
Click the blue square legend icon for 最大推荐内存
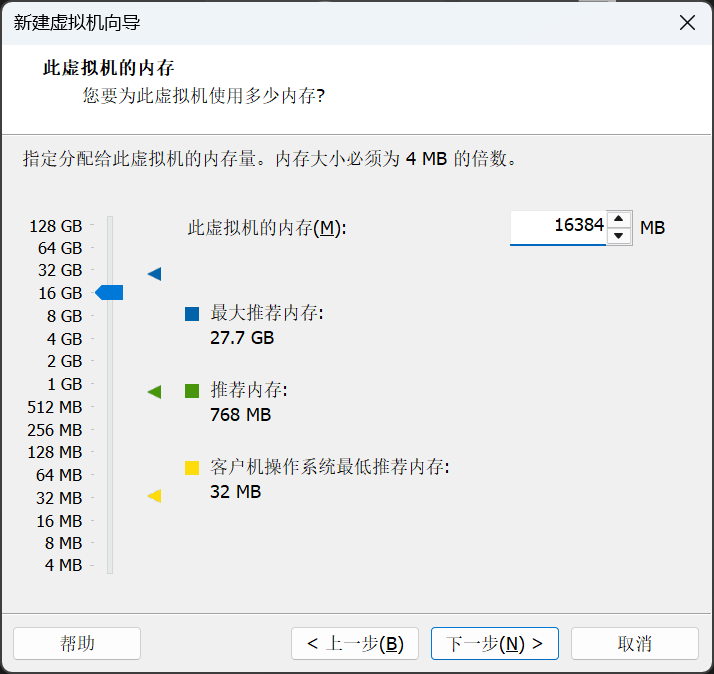pos(192,314)
